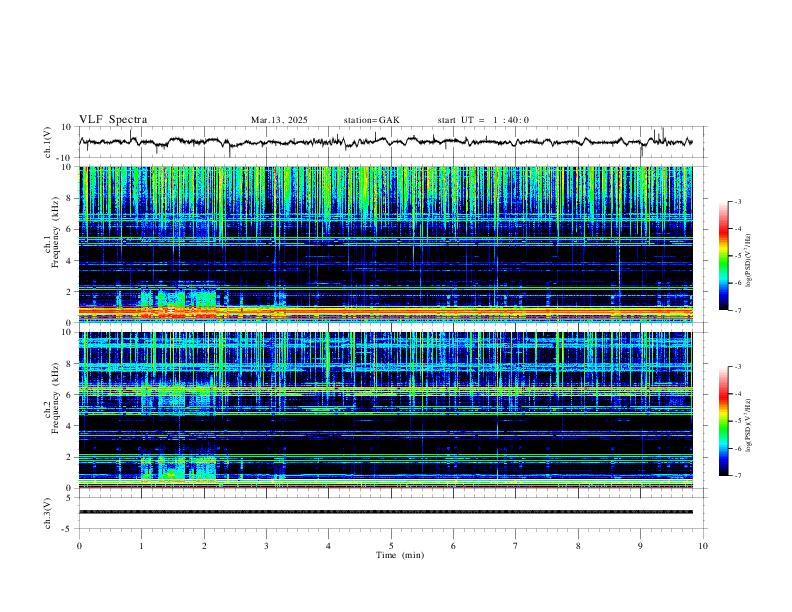Click time axis tick label 0
792x612 pixels.
coord(79,546)
